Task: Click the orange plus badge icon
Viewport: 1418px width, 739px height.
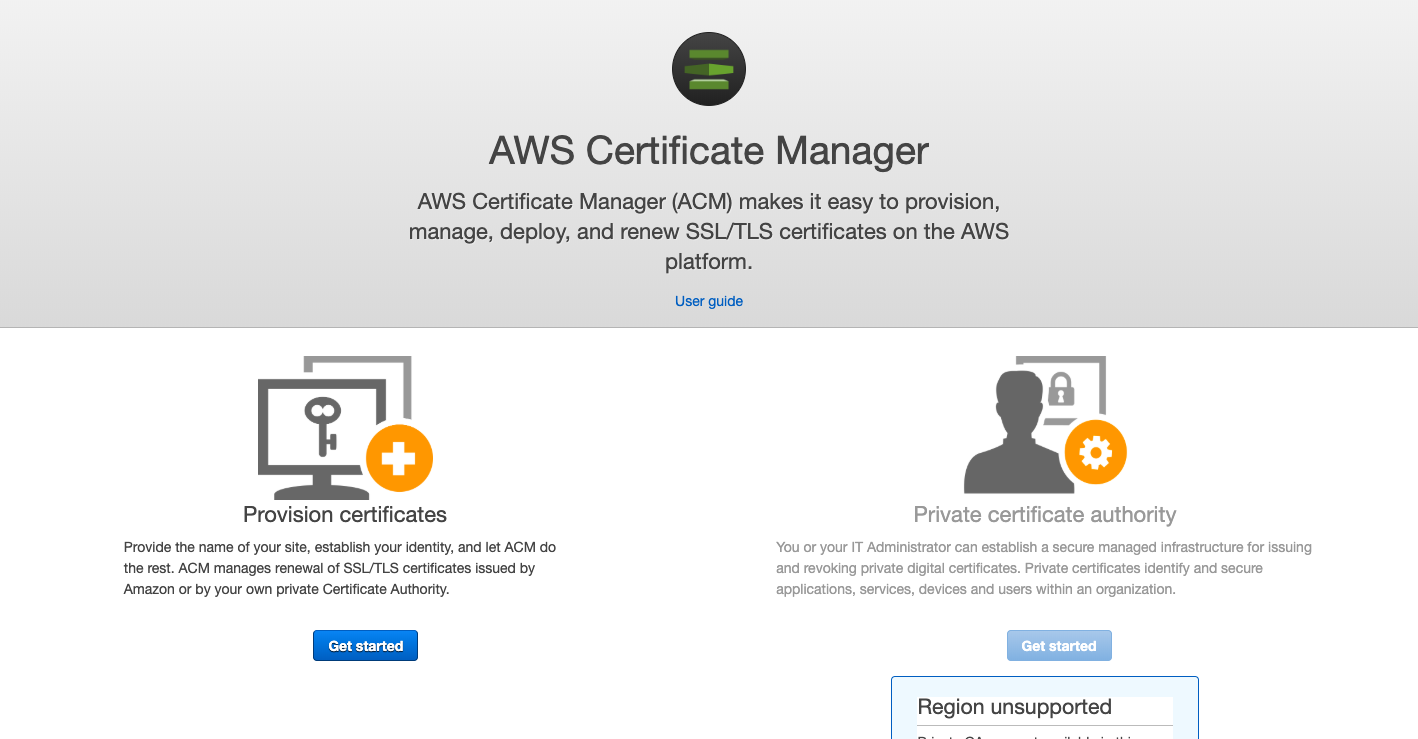Action: 399,460
